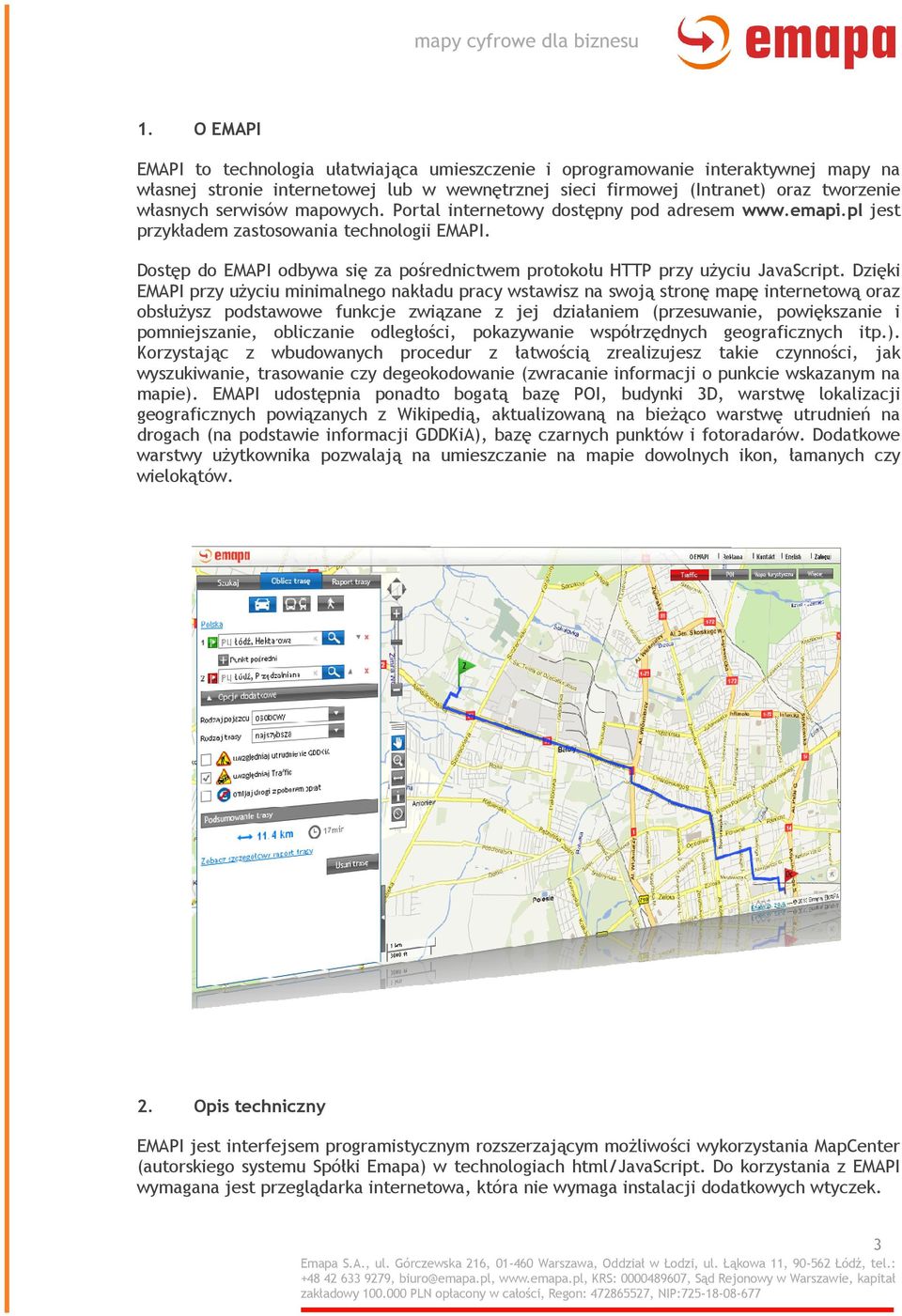Select the public transport bus/tram icon

tap(297, 604)
